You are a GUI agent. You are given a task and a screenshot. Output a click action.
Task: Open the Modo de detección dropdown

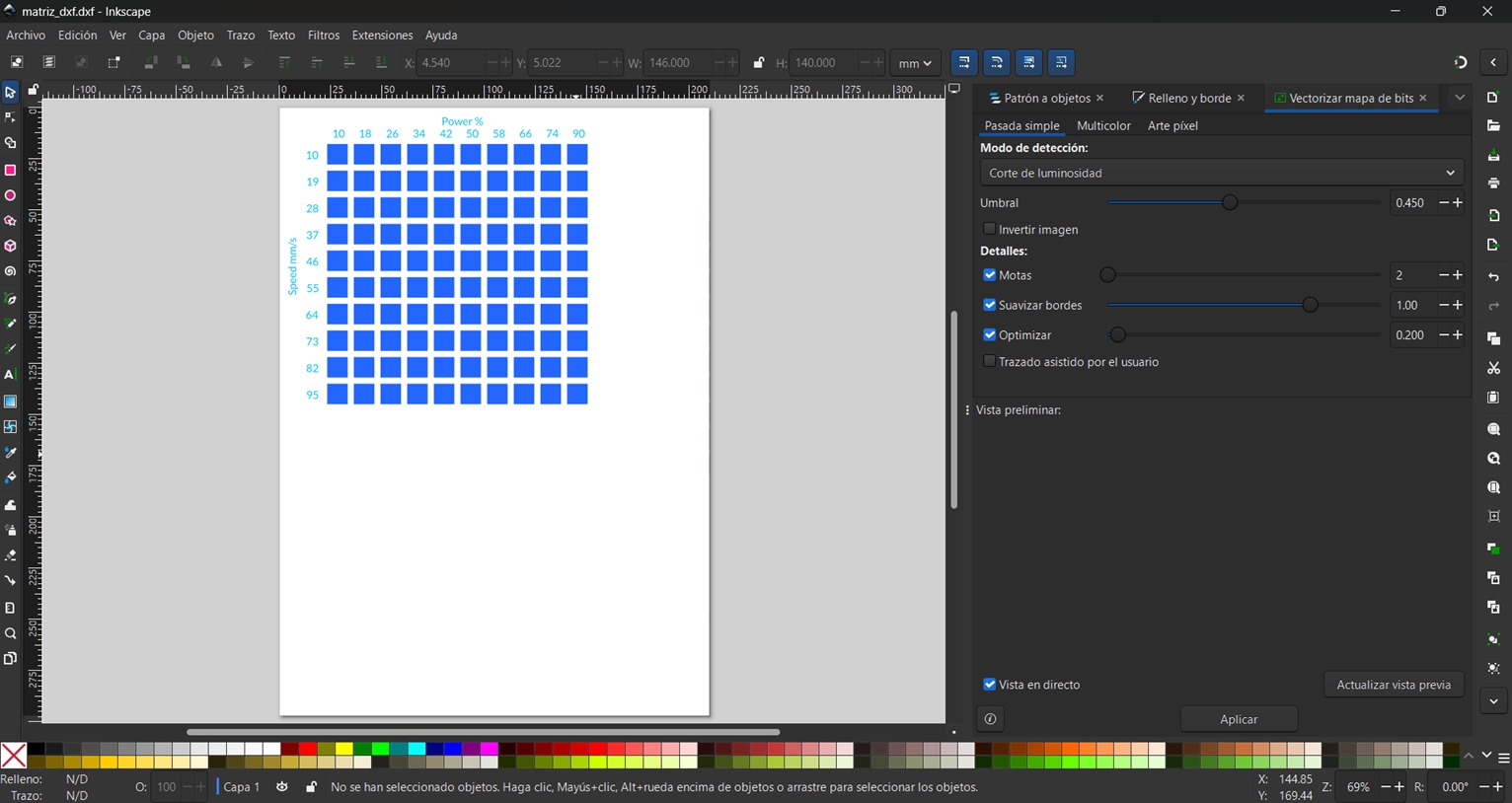pos(1221,173)
